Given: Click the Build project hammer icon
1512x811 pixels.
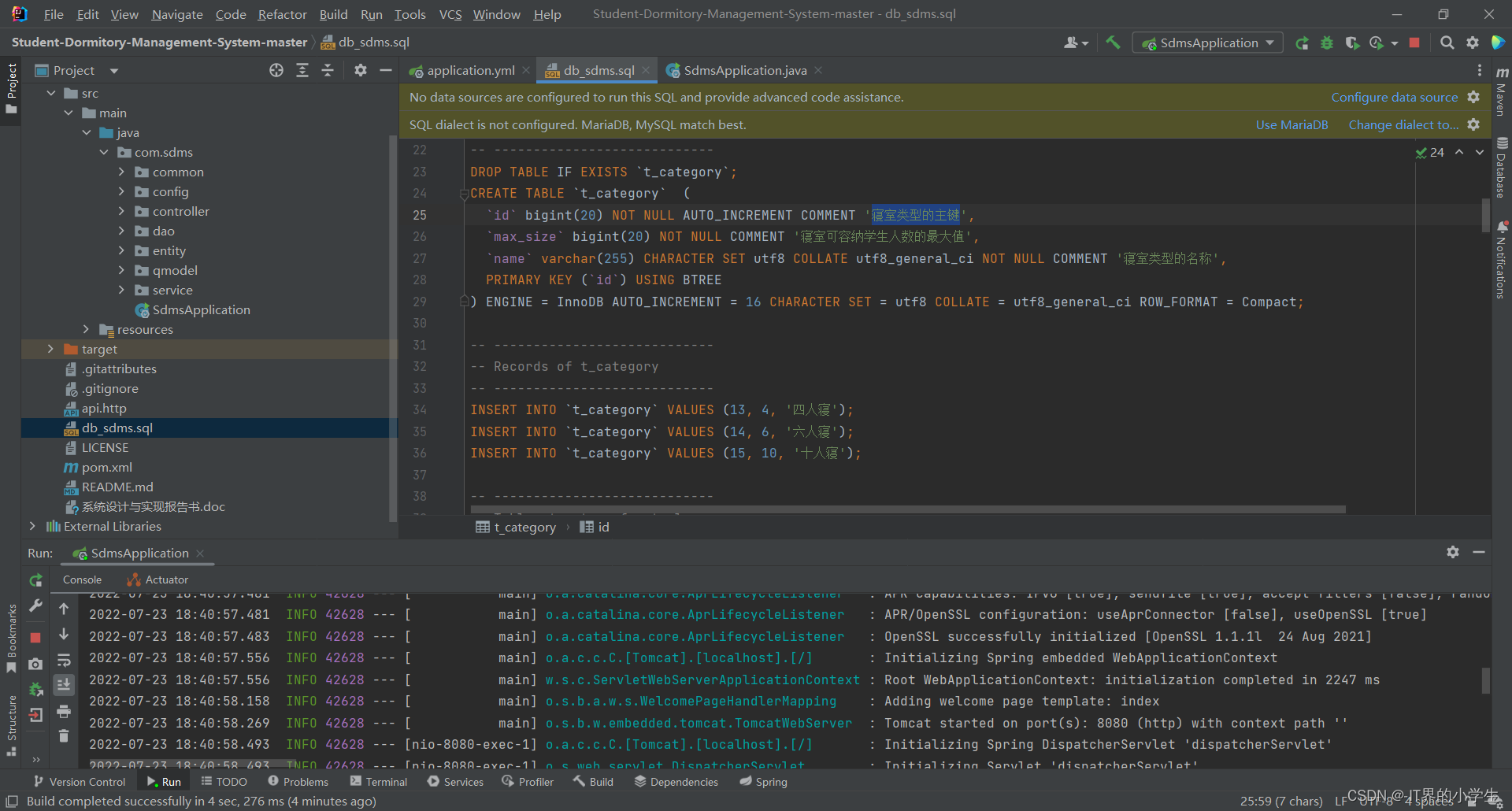Looking at the screenshot, I should 1113,43.
